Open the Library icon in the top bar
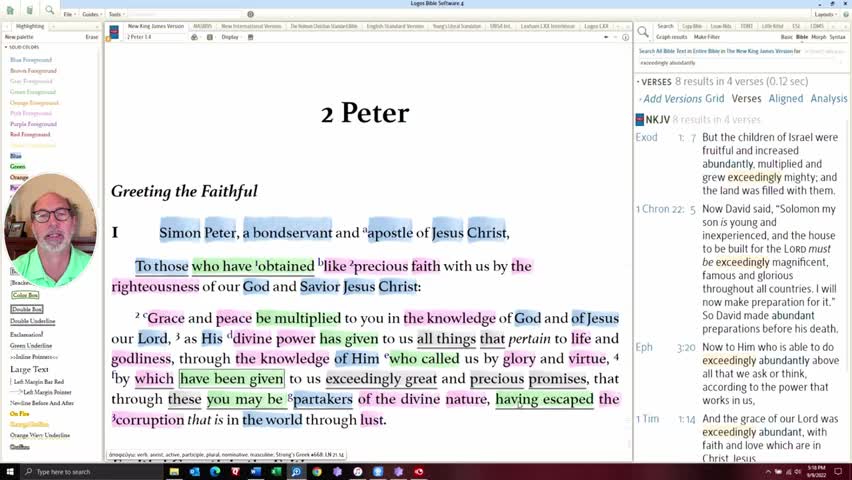 click(x=29, y=10)
